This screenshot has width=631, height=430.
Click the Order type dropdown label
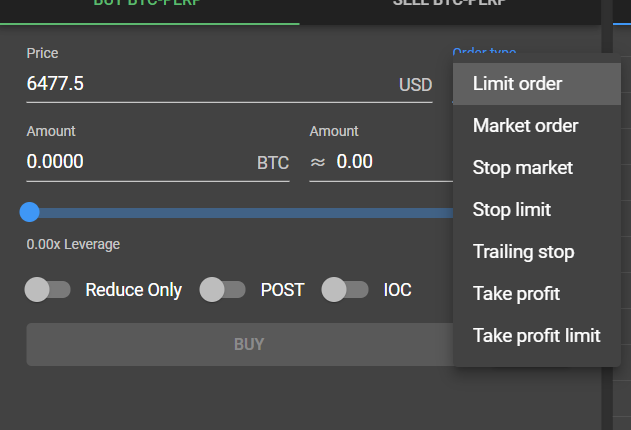484,52
